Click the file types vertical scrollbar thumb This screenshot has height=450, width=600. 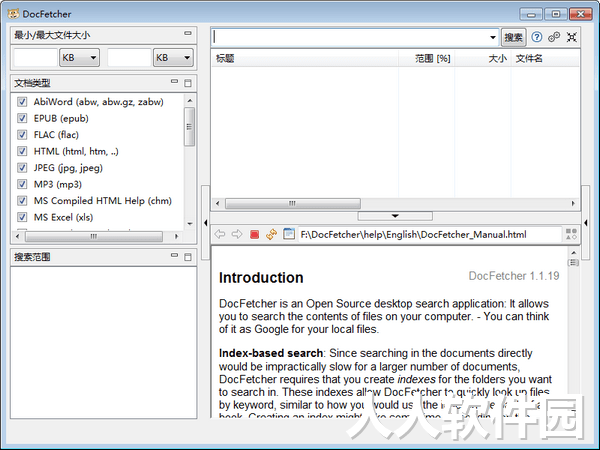tap(189, 127)
